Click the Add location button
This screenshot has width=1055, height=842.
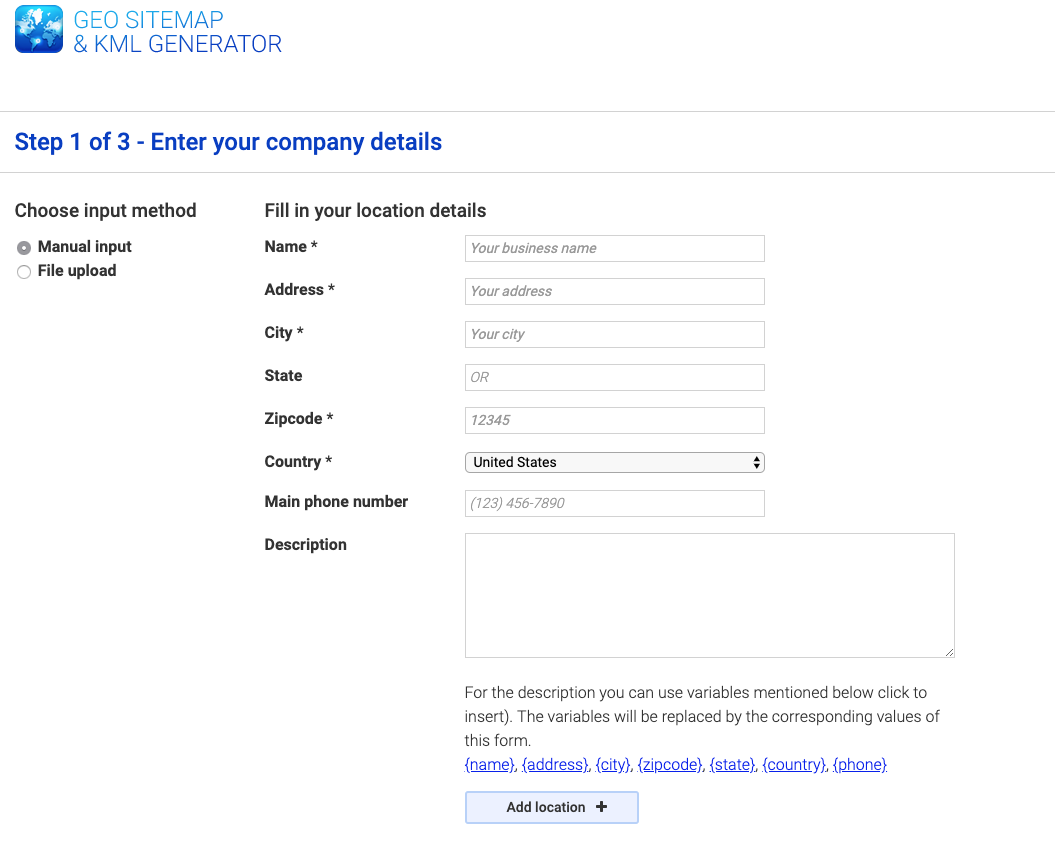click(x=552, y=807)
